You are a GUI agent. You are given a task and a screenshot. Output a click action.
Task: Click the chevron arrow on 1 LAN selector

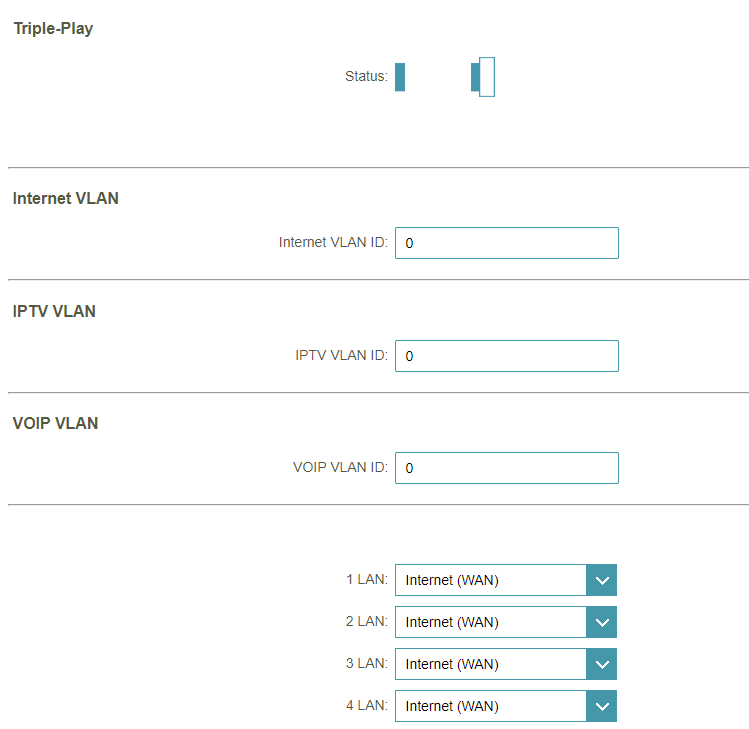(x=601, y=580)
